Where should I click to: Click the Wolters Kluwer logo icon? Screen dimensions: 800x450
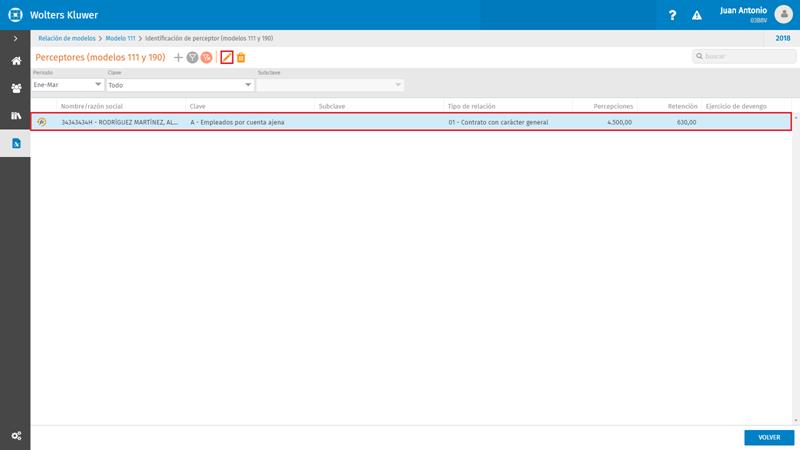[15, 15]
